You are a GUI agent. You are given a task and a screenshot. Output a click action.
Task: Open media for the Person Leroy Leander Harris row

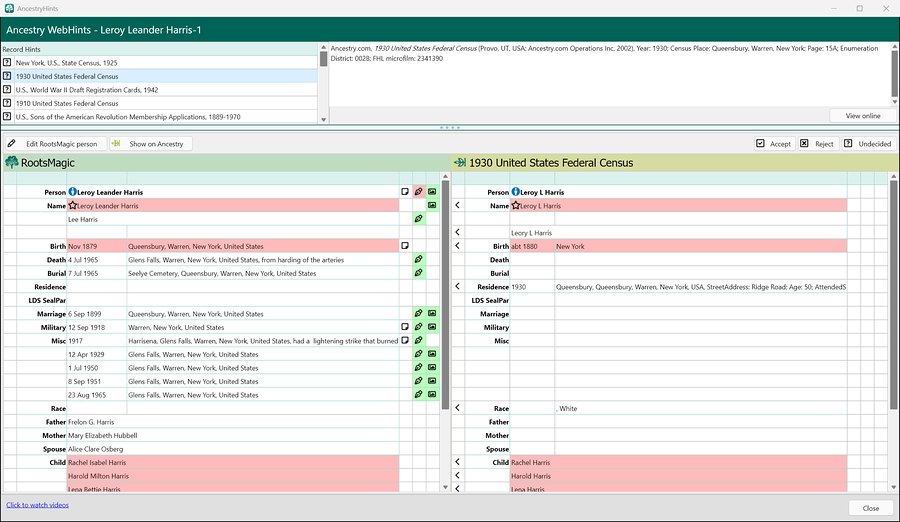click(432, 192)
